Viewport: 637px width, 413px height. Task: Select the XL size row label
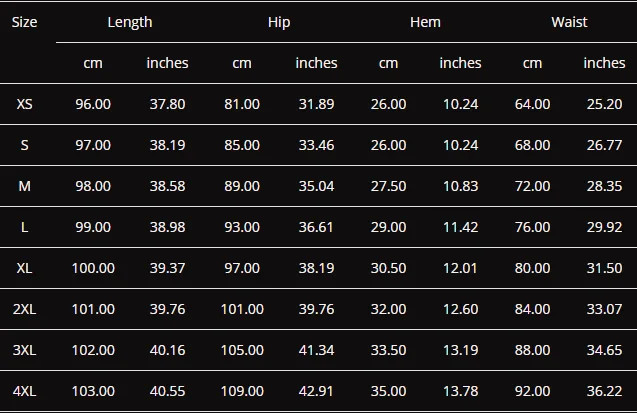(24, 268)
